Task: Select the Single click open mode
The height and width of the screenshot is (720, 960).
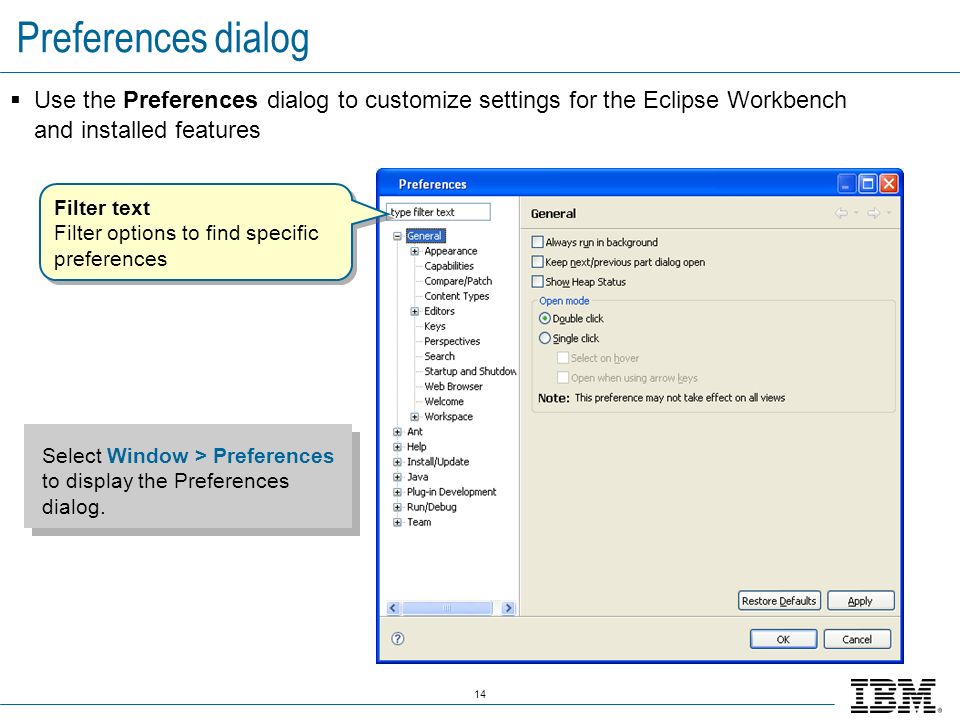Action: 544,338
